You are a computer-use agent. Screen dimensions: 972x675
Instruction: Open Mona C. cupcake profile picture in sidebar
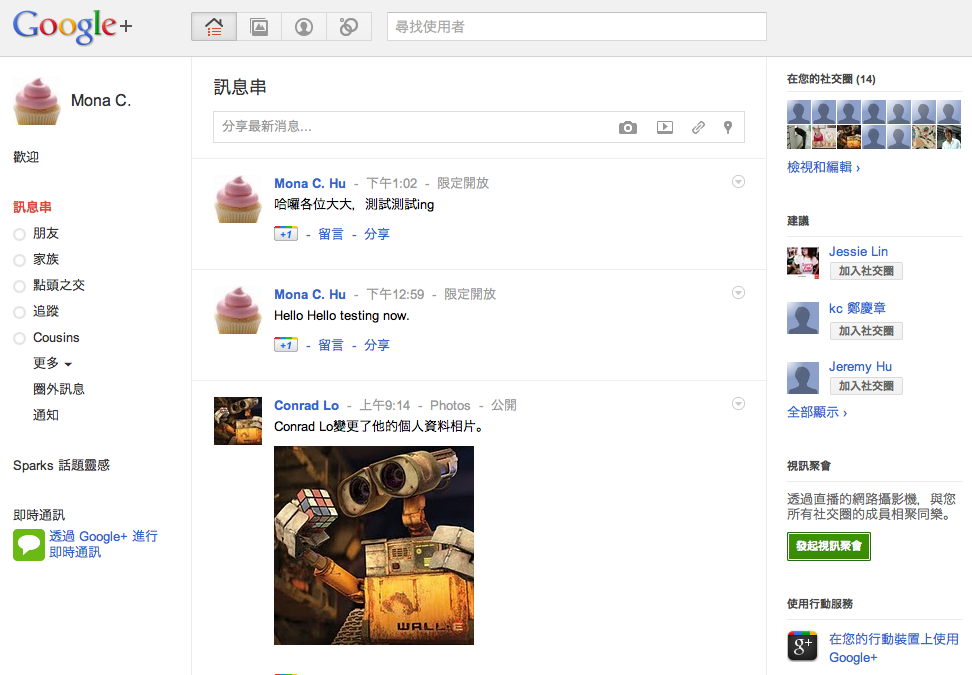pyautogui.click(x=37, y=101)
